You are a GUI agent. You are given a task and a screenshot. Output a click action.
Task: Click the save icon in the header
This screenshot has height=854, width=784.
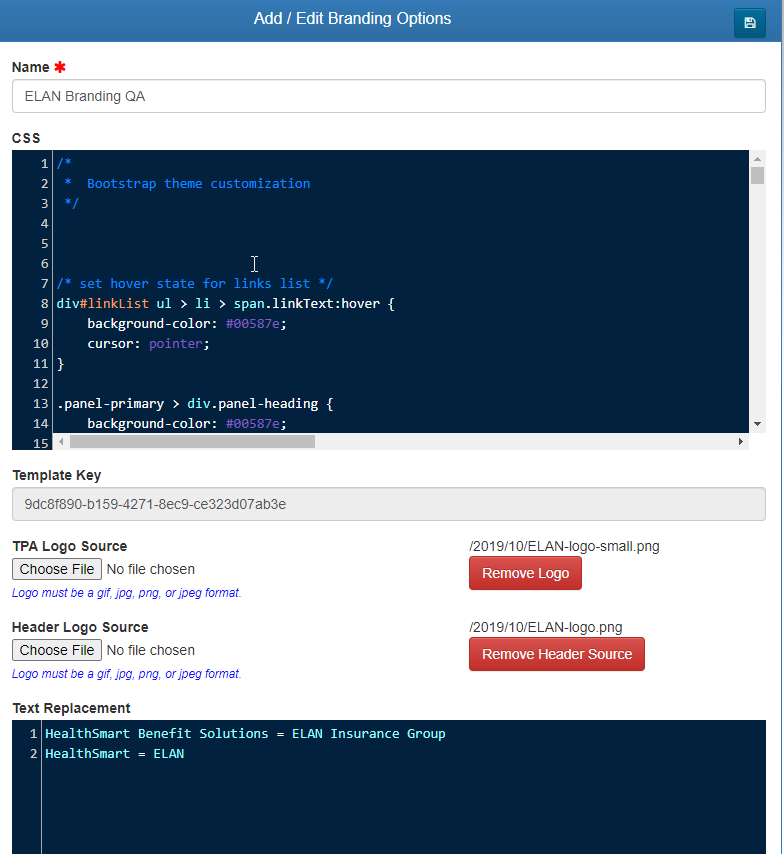pyautogui.click(x=749, y=23)
